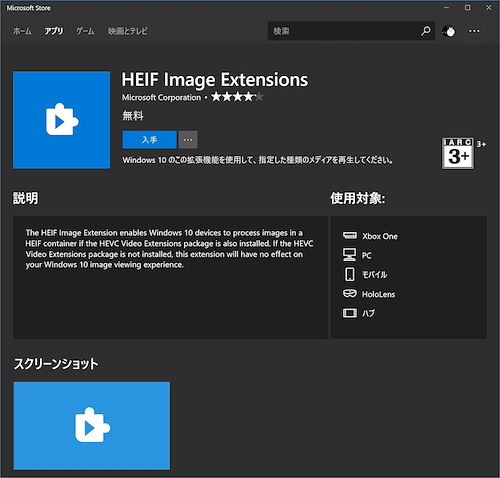Viewport: 500px width, 478px height.
Task: Click the ハブ hub device icon
Action: point(350,313)
